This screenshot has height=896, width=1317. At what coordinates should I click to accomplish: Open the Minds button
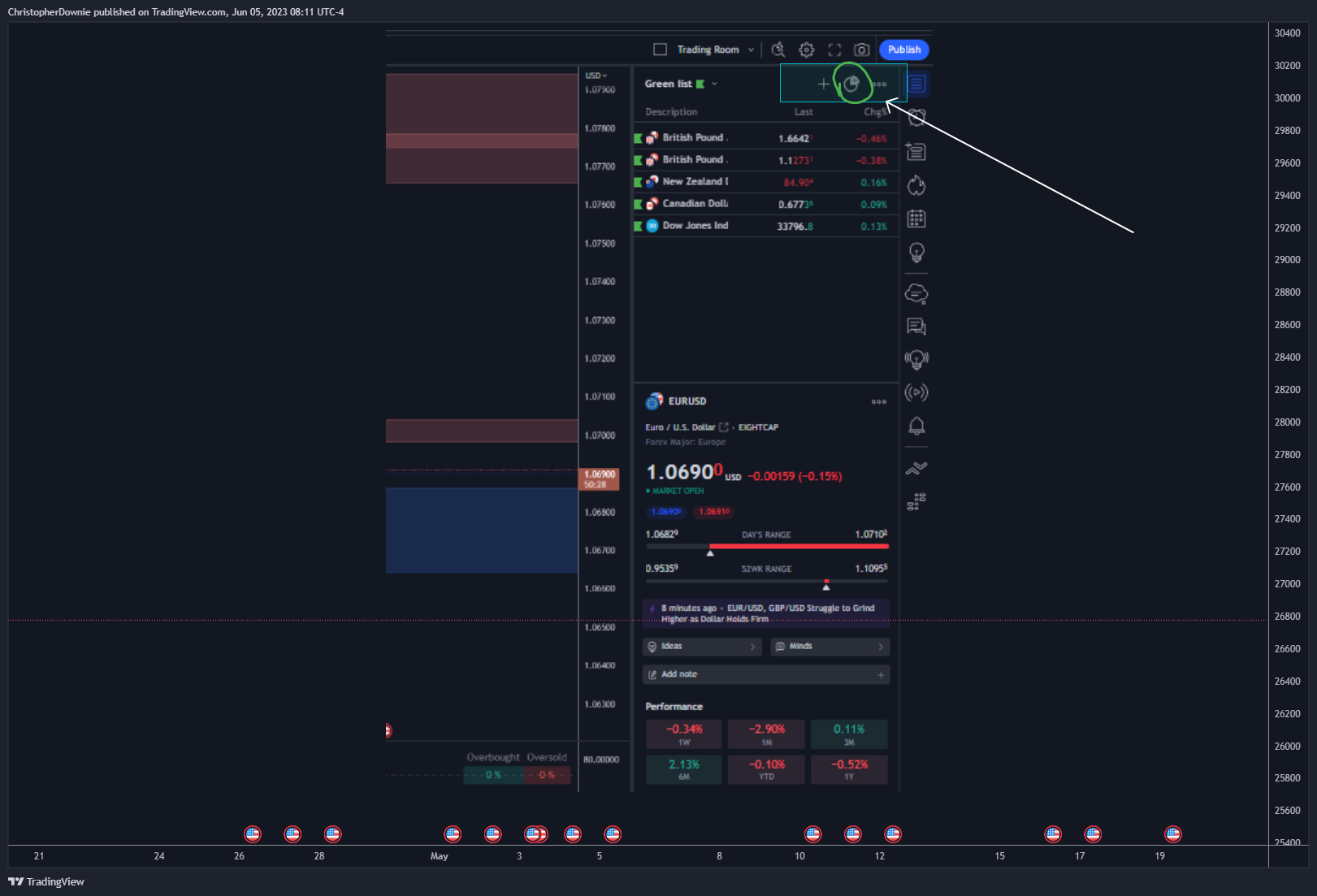[x=830, y=647]
